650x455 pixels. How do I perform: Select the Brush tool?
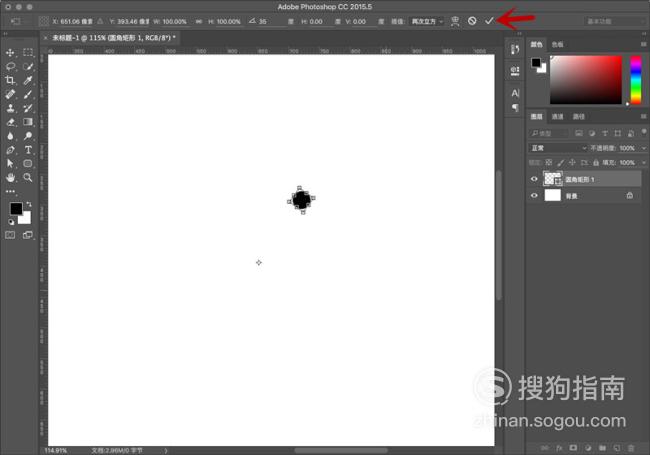[x=28, y=94]
